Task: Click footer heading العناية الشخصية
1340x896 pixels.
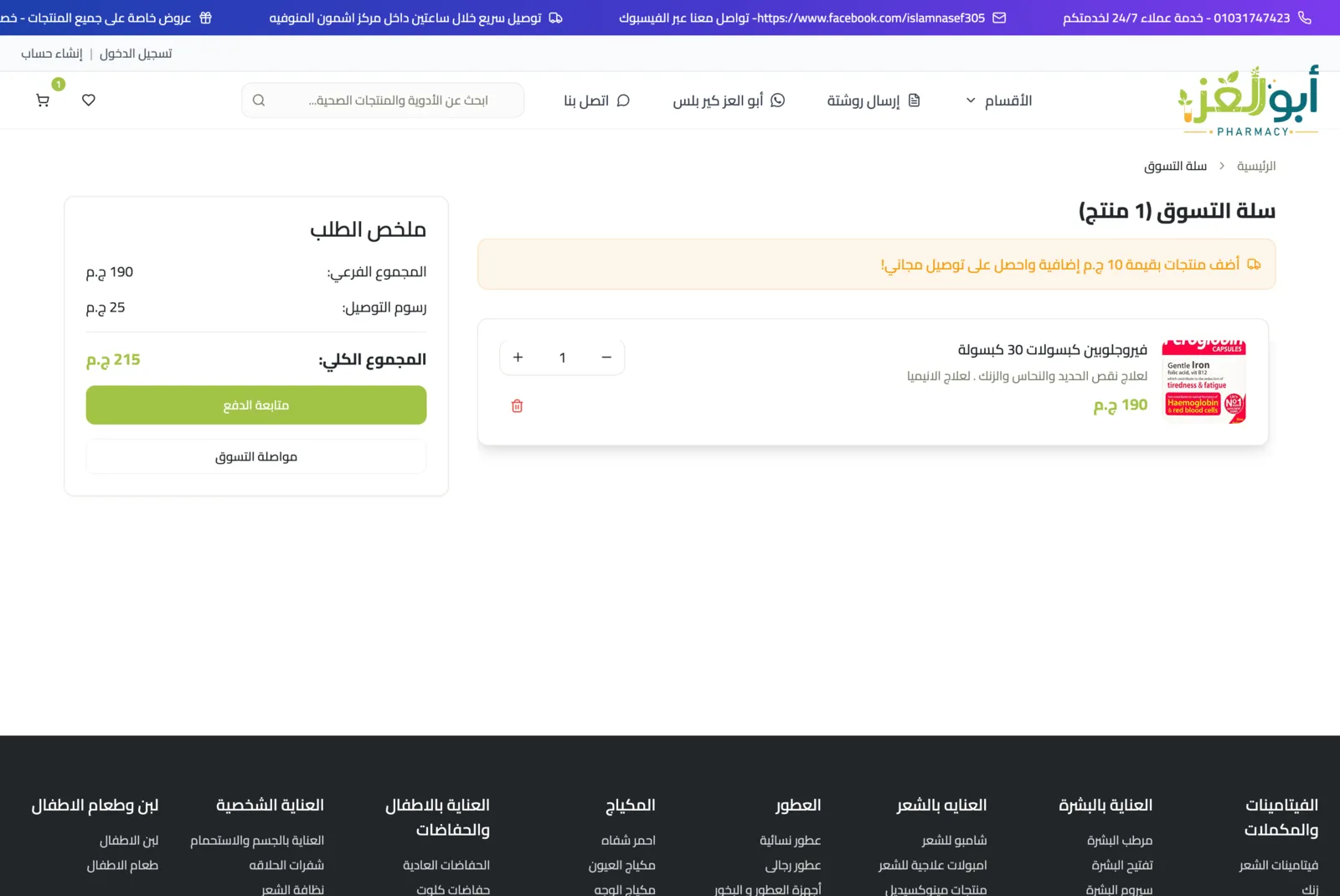Action: pyautogui.click(x=270, y=806)
